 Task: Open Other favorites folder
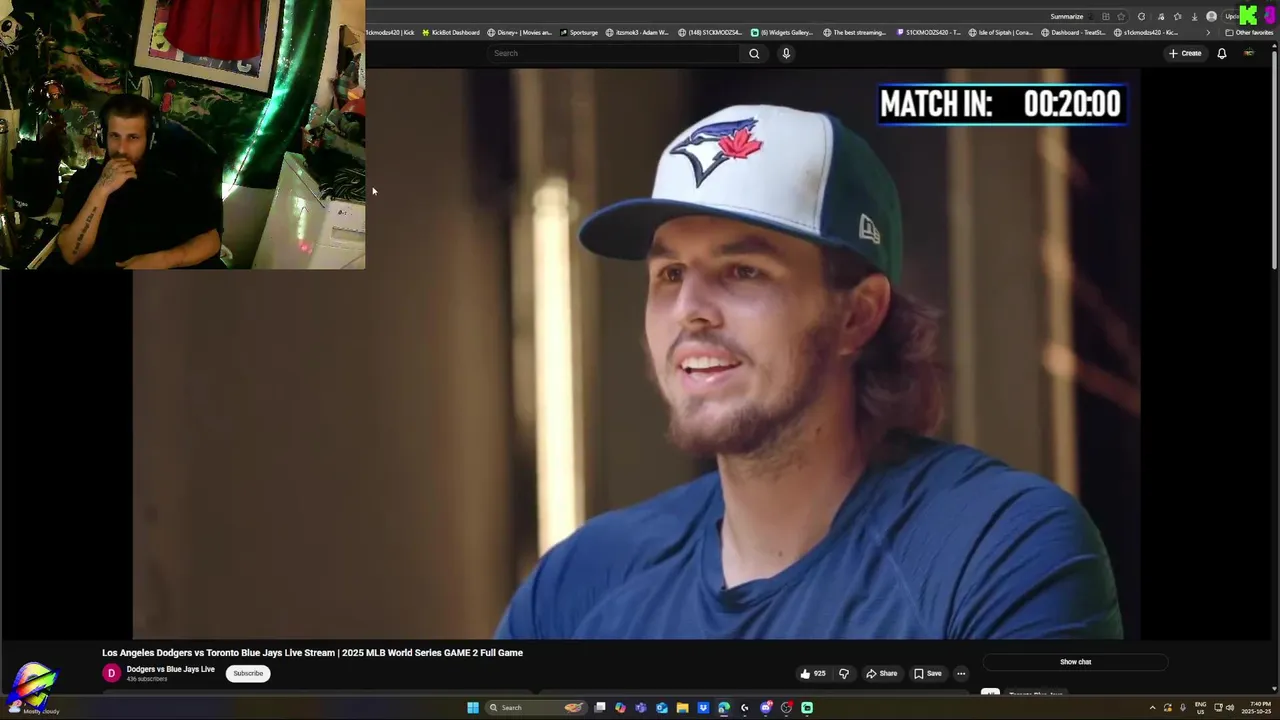coord(1249,33)
